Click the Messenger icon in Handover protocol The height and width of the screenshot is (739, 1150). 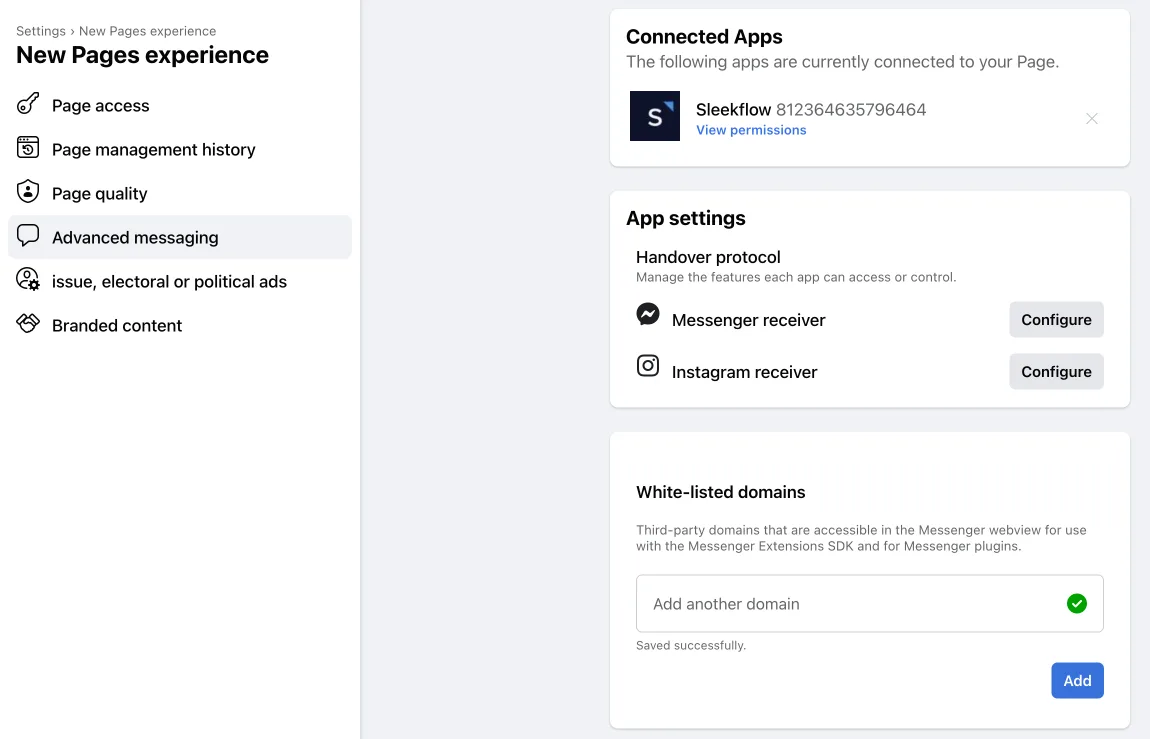tap(648, 314)
